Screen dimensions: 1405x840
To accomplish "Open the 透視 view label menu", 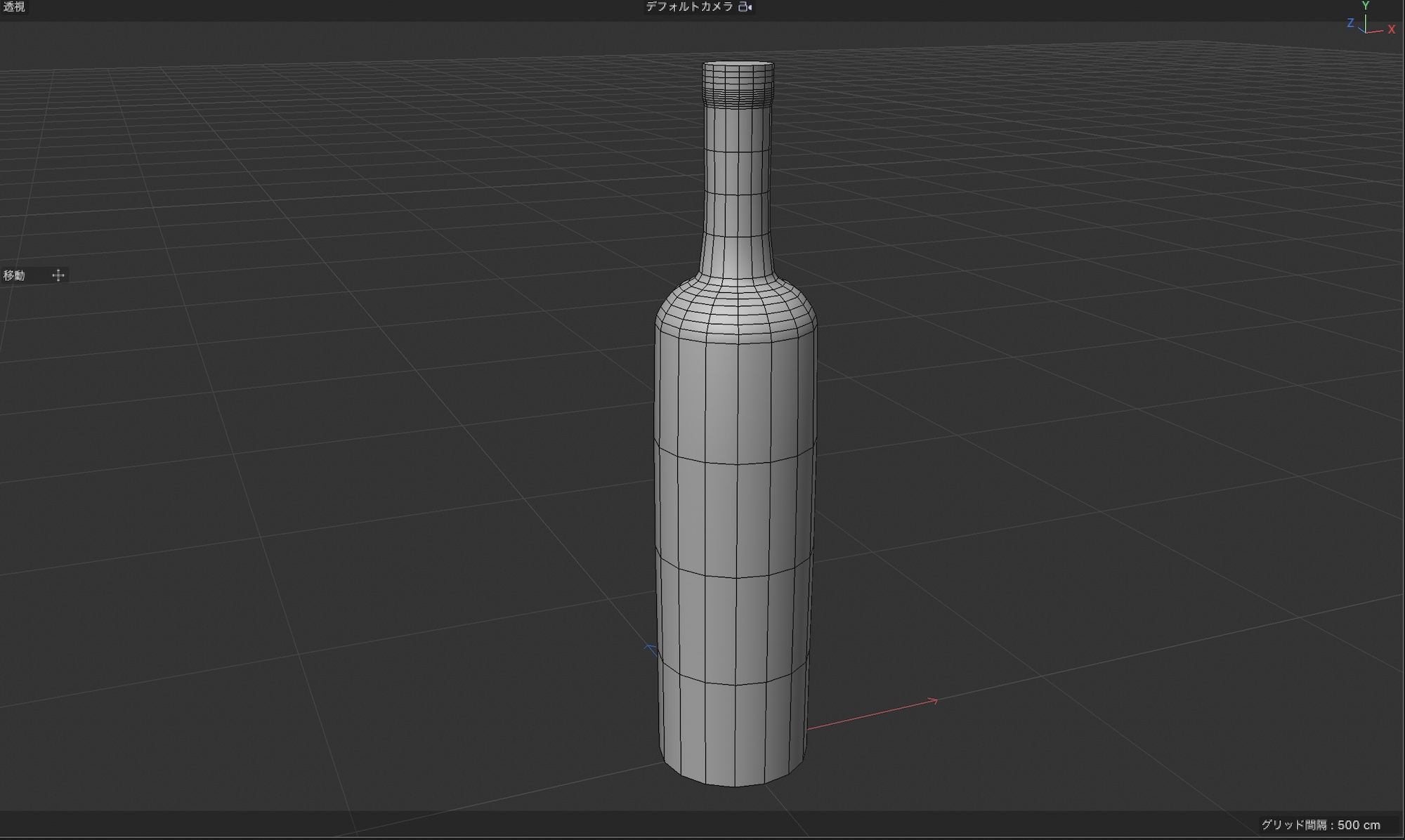I will coord(14,7).
